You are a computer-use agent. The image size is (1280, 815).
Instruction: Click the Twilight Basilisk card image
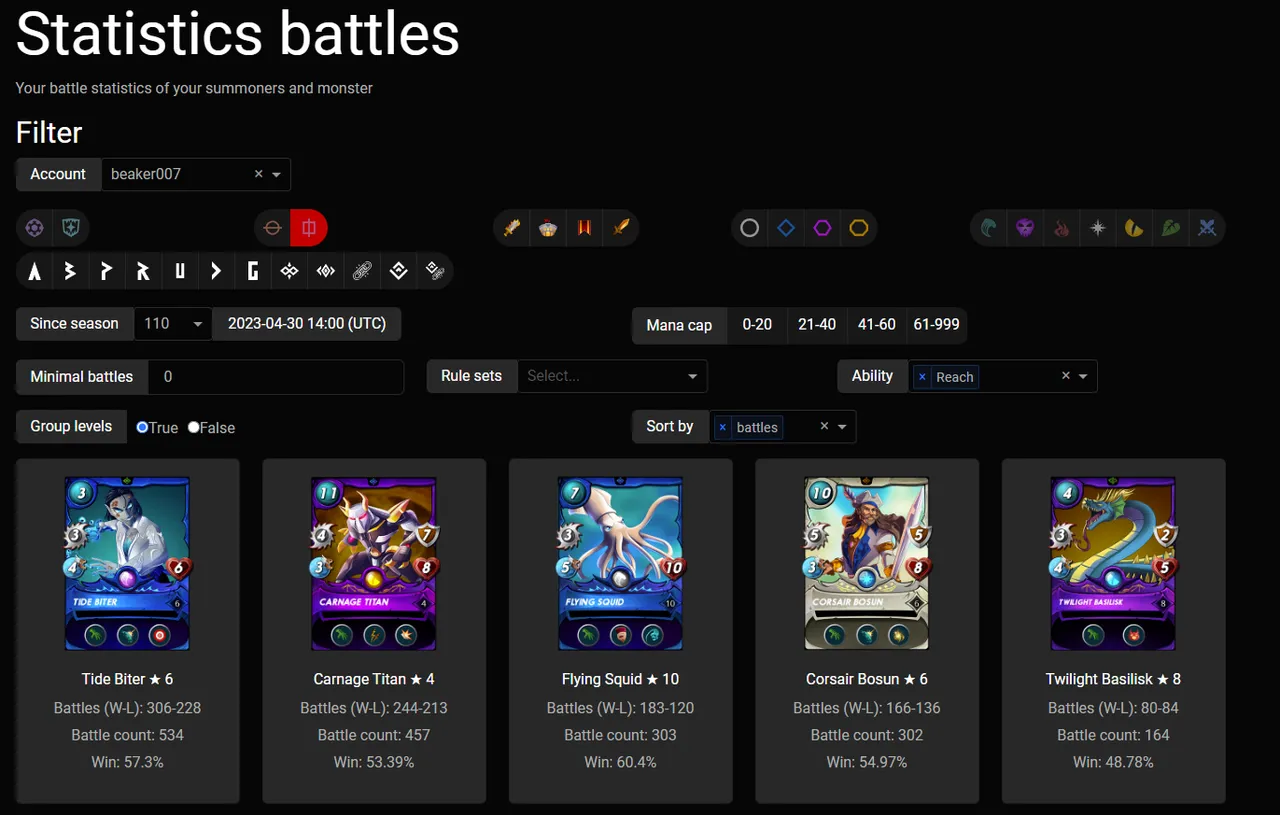coord(1113,564)
